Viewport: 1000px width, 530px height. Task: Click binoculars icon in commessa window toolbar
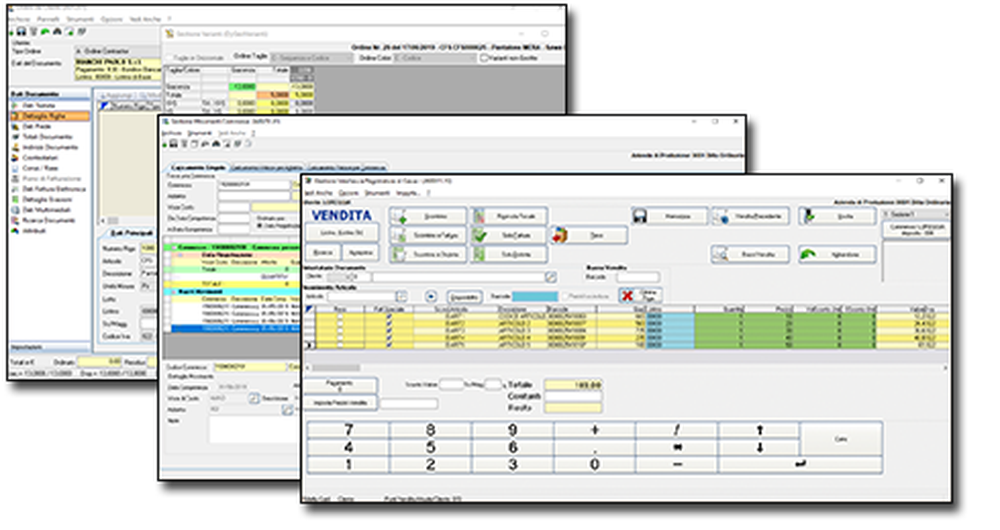click(x=216, y=144)
